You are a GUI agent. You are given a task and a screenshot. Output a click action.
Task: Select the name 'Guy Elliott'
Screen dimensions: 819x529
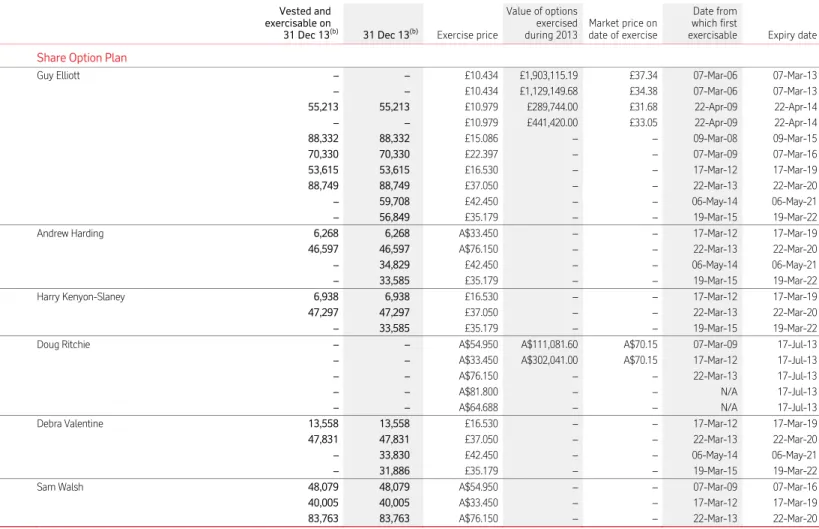click(58, 75)
